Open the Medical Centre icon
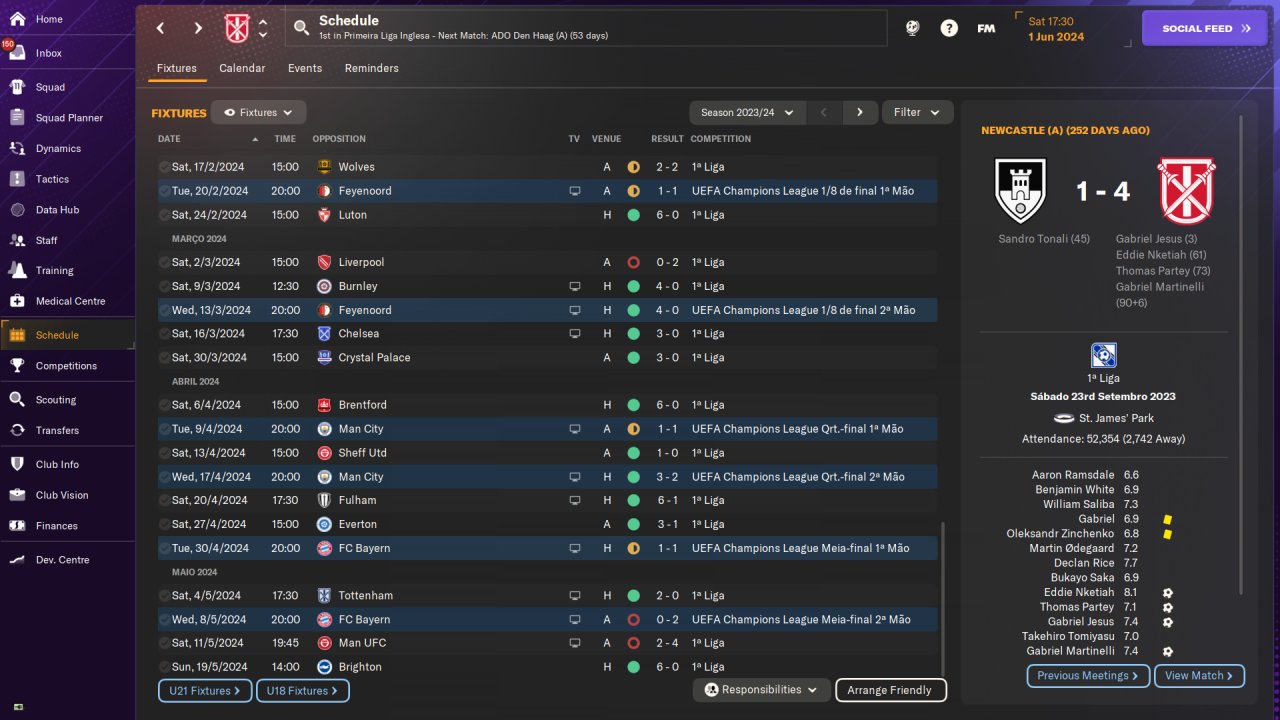The width and height of the screenshot is (1280, 720). pyautogui.click(x=17, y=301)
